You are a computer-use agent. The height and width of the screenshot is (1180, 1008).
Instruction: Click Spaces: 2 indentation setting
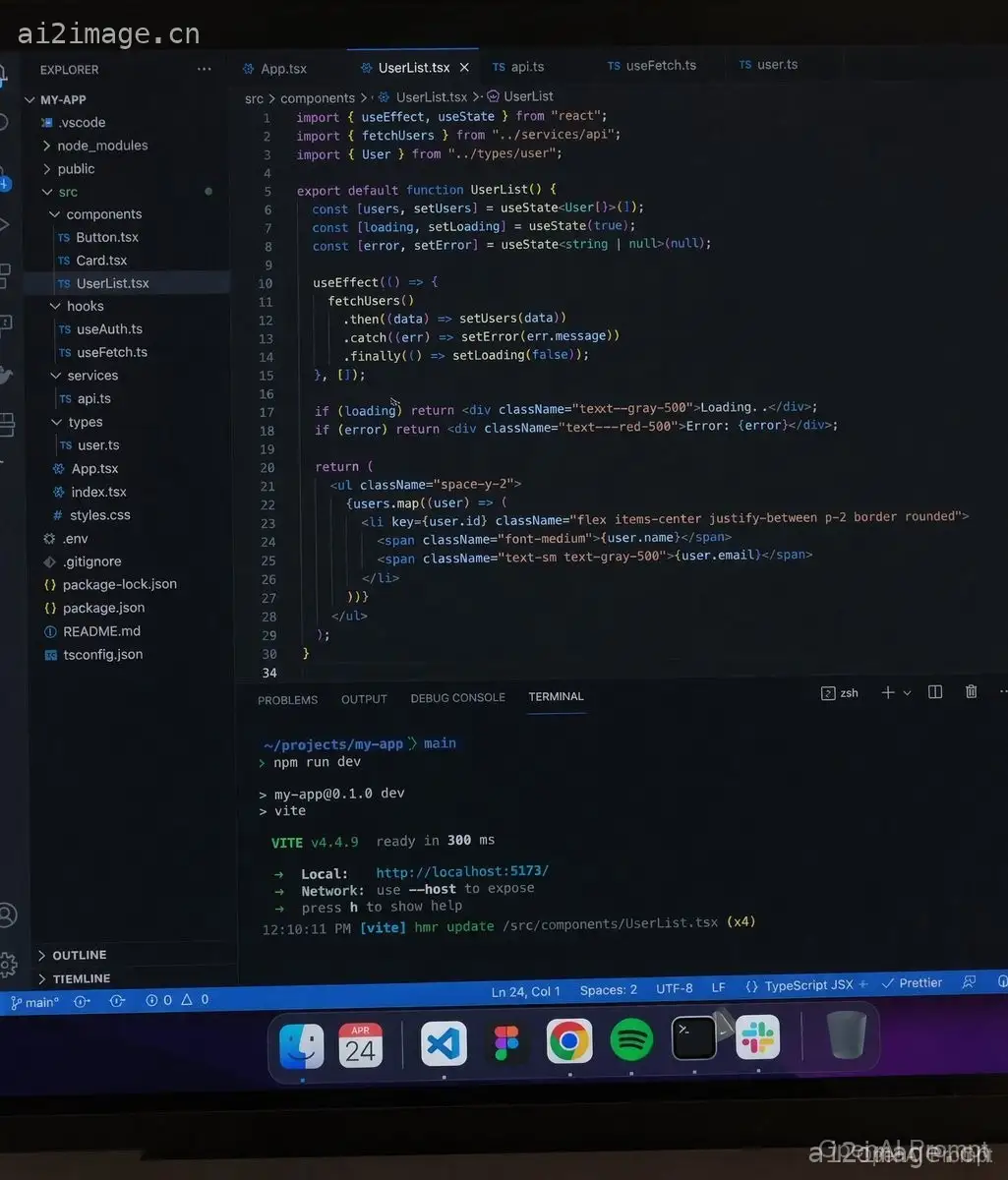(608, 989)
